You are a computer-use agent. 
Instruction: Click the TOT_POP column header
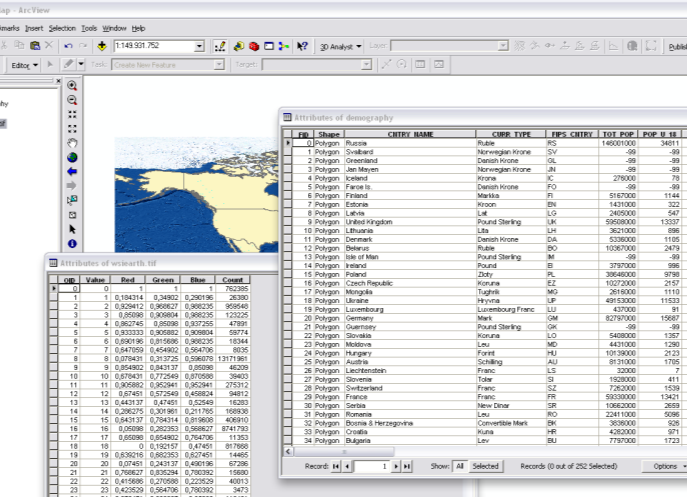(618, 134)
